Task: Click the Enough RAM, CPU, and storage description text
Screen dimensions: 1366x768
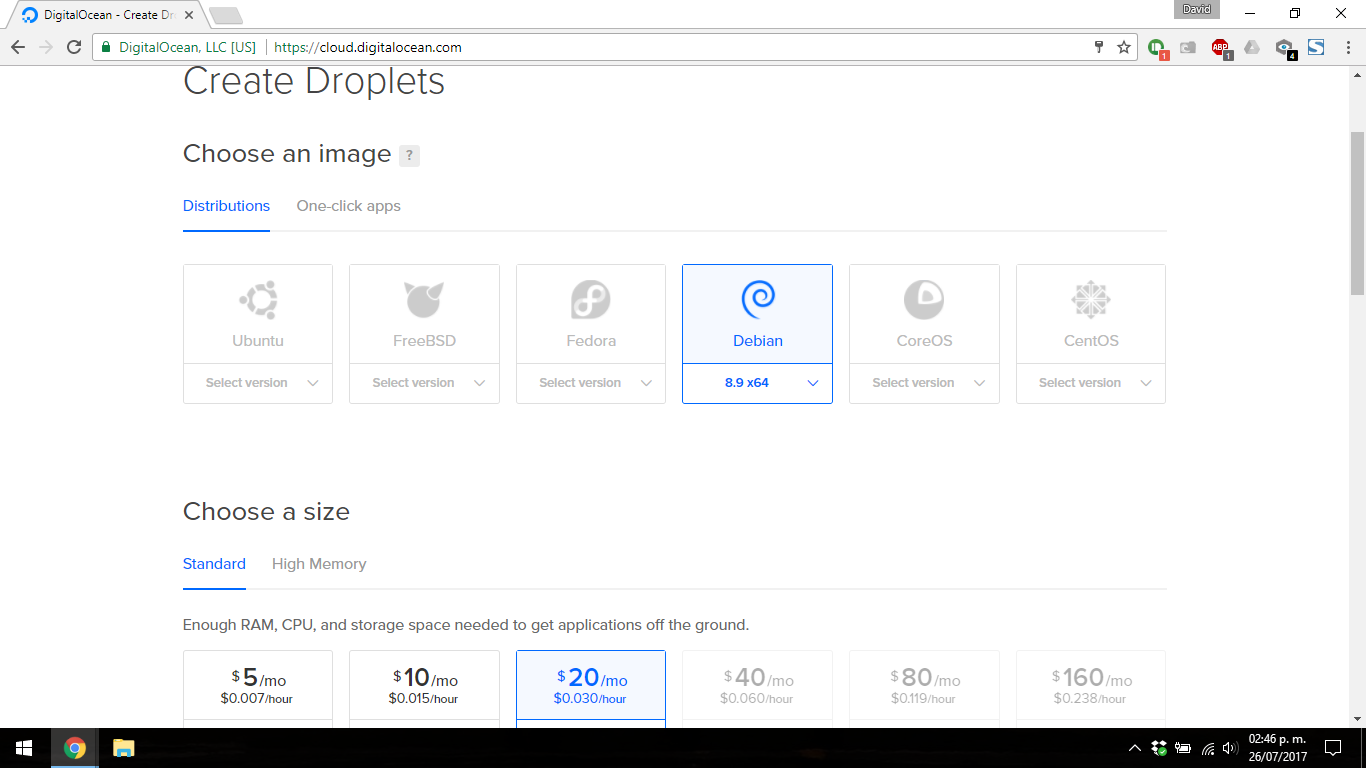Action: [x=466, y=625]
